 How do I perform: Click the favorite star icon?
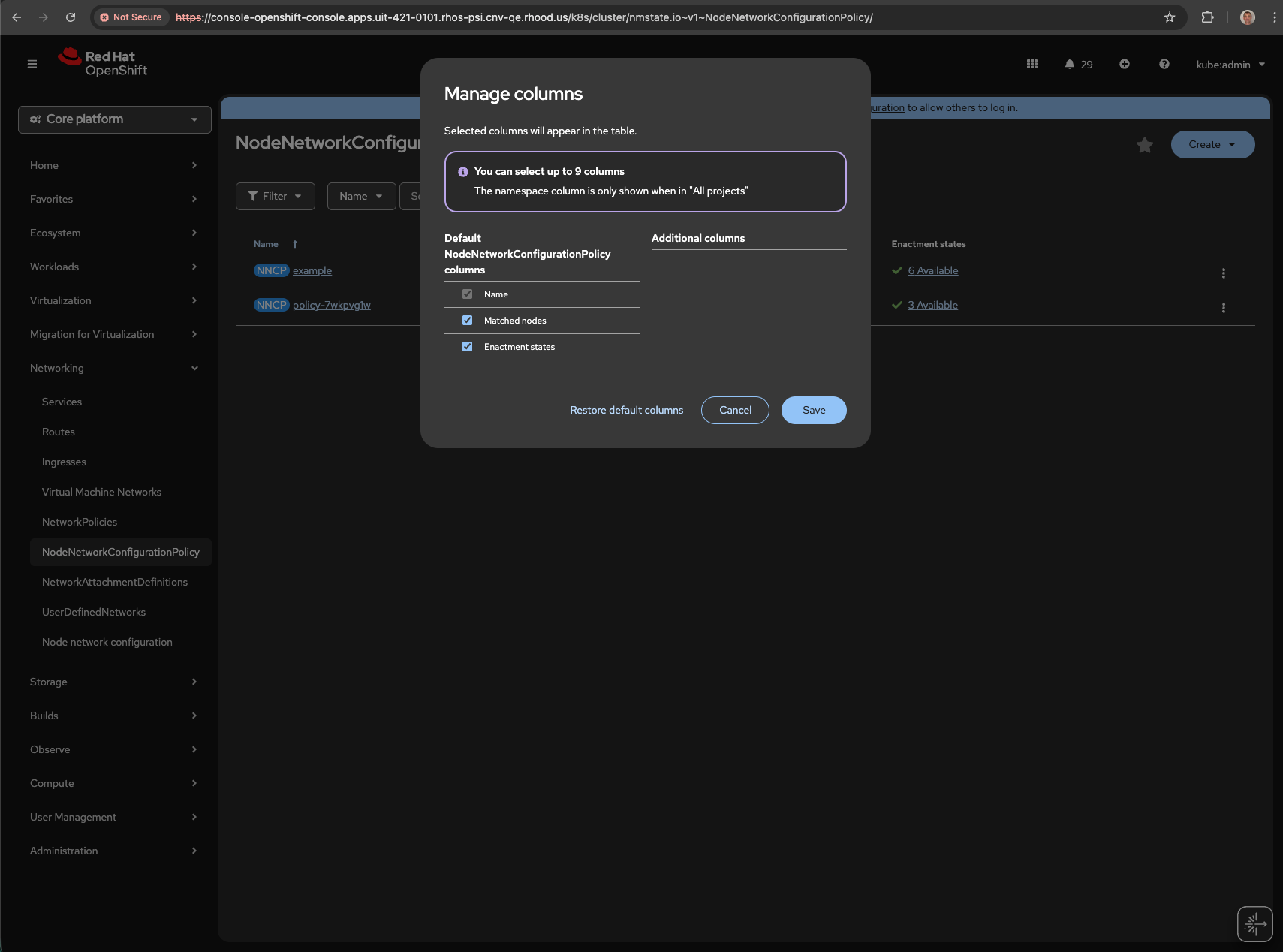pos(1144,145)
